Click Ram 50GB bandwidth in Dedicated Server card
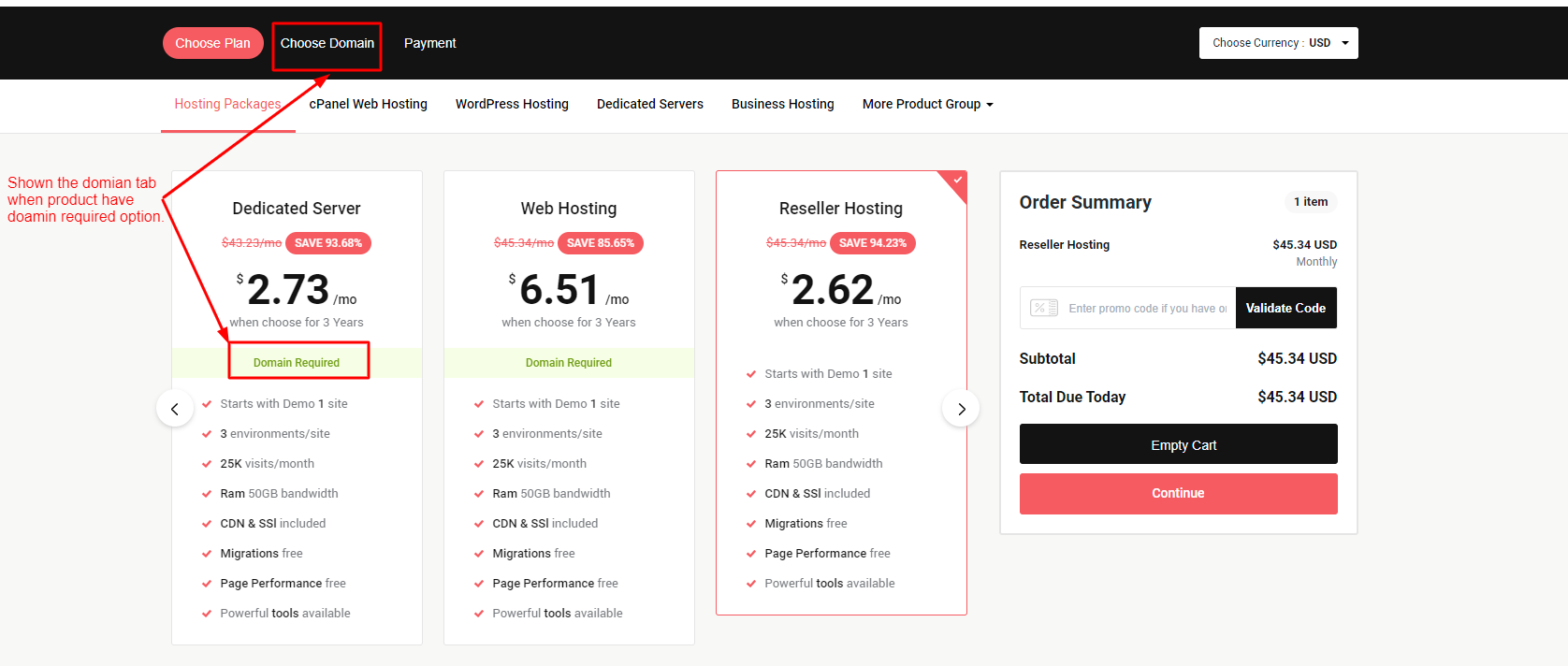1568x666 pixels. [280, 494]
